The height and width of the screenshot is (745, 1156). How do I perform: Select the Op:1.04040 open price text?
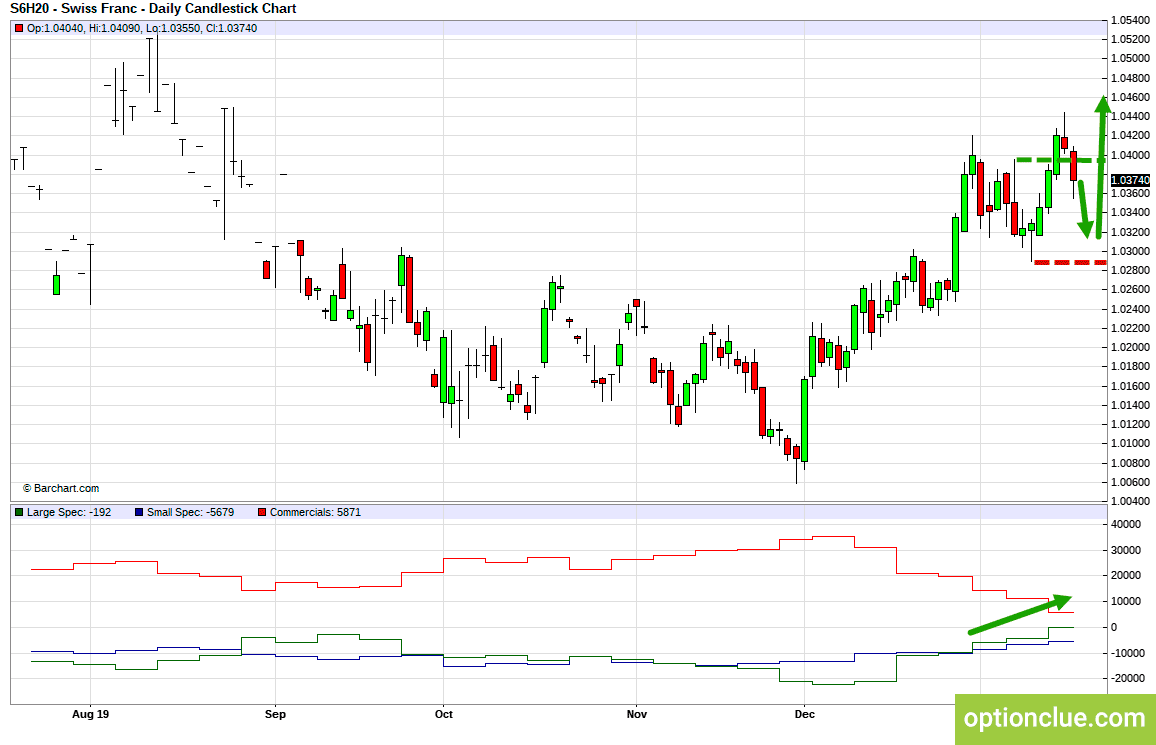coord(56,28)
